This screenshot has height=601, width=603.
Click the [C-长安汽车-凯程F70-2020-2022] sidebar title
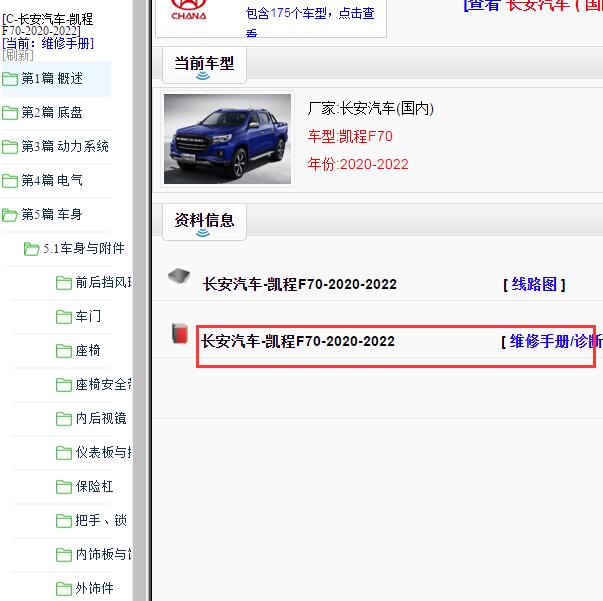click(x=48, y=25)
